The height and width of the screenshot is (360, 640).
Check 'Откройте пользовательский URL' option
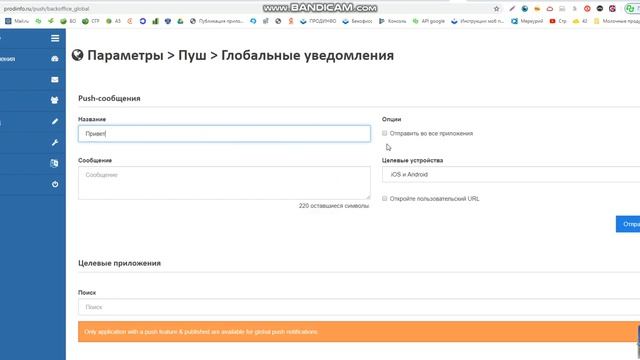point(384,198)
